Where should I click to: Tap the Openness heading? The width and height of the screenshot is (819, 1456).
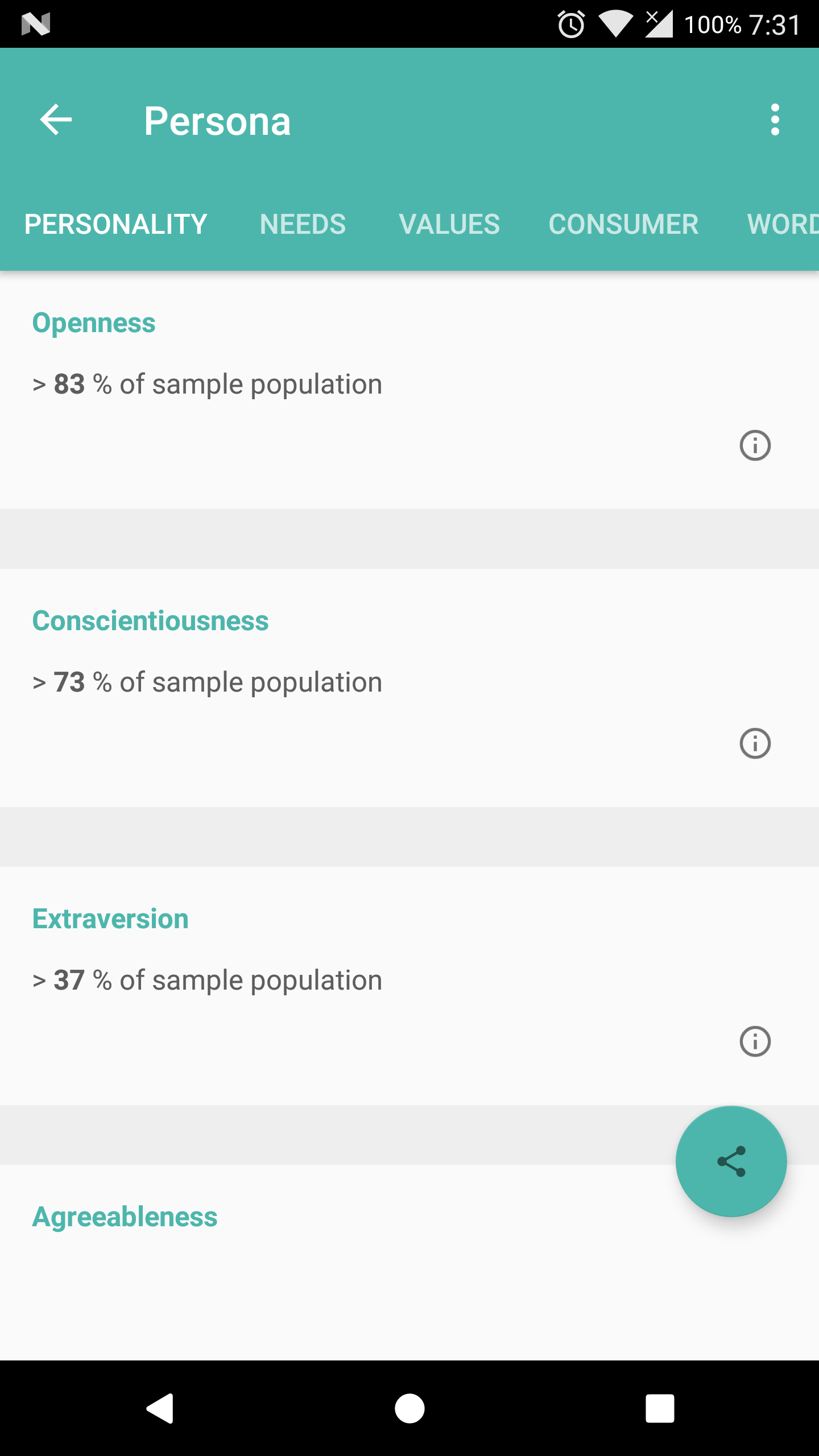coord(94,323)
